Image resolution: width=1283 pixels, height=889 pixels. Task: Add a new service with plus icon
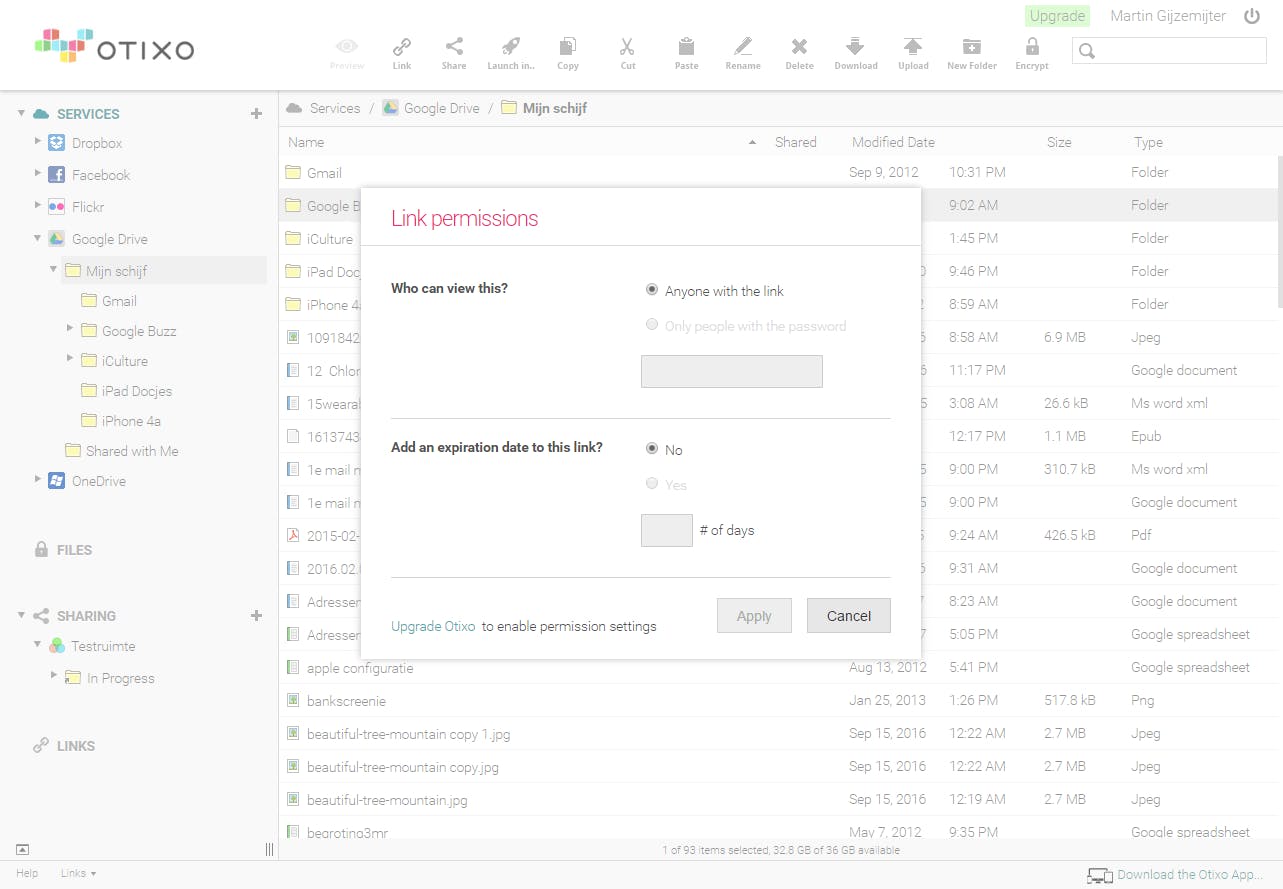[x=256, y=114]
